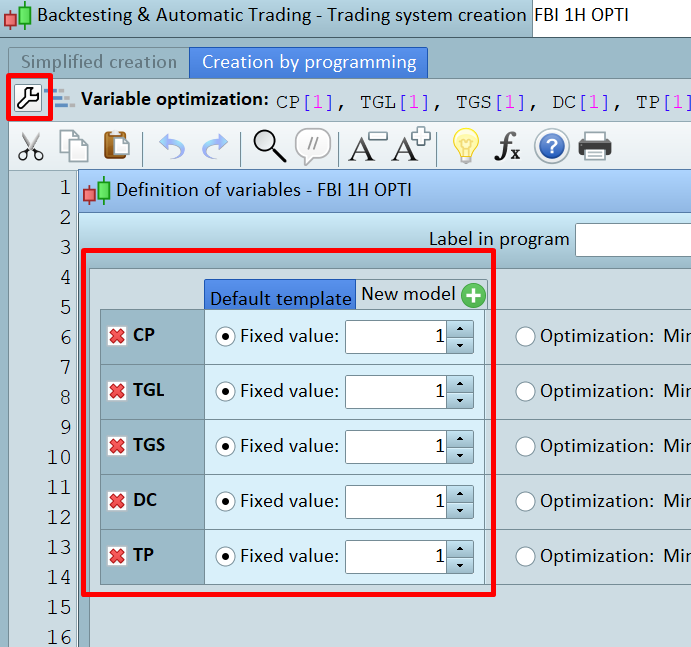The image size is (691, 647).
Task: Click TGL fixed value field
Action: (x=396, y=392)
